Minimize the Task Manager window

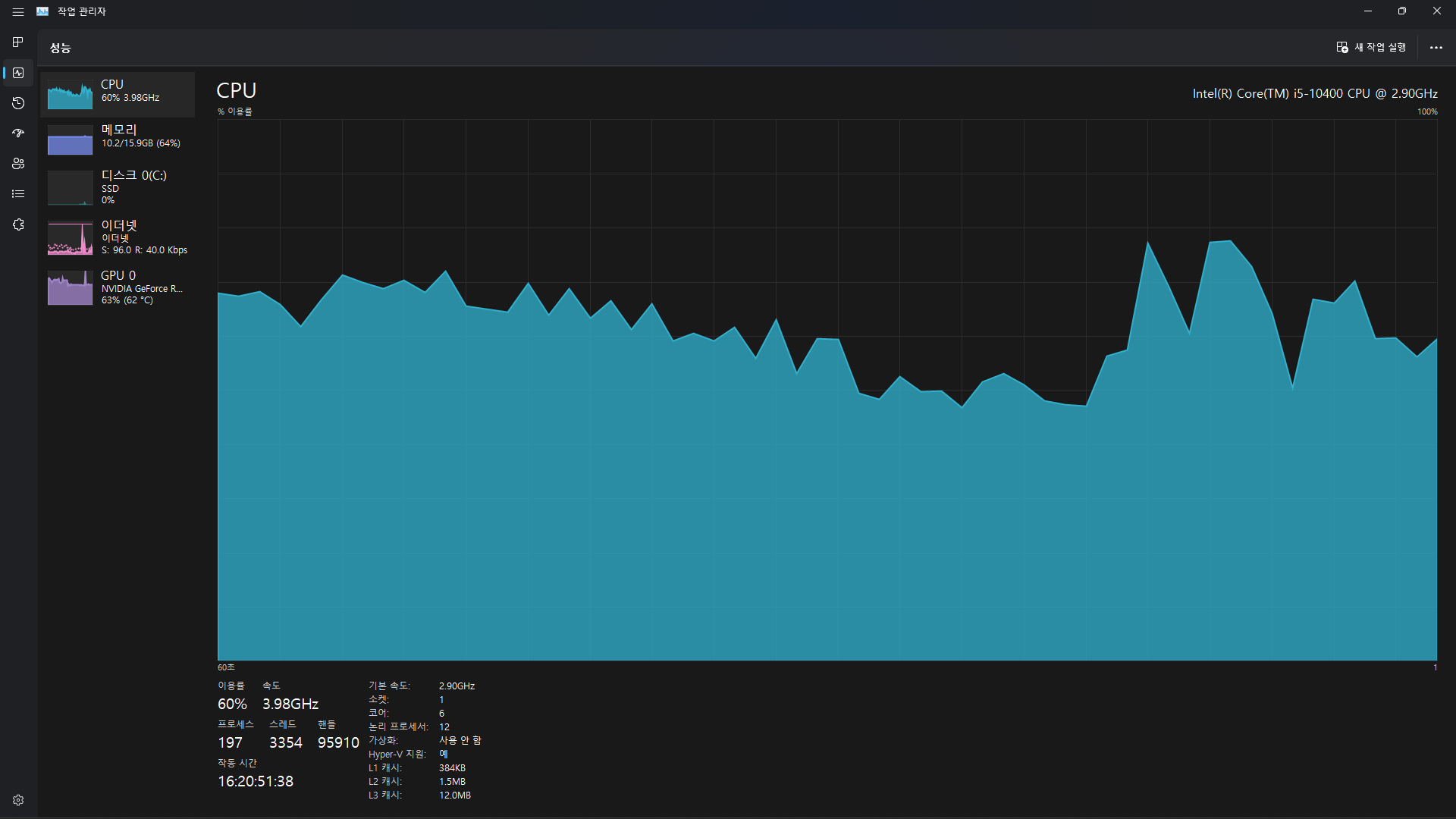[1368, 11]
